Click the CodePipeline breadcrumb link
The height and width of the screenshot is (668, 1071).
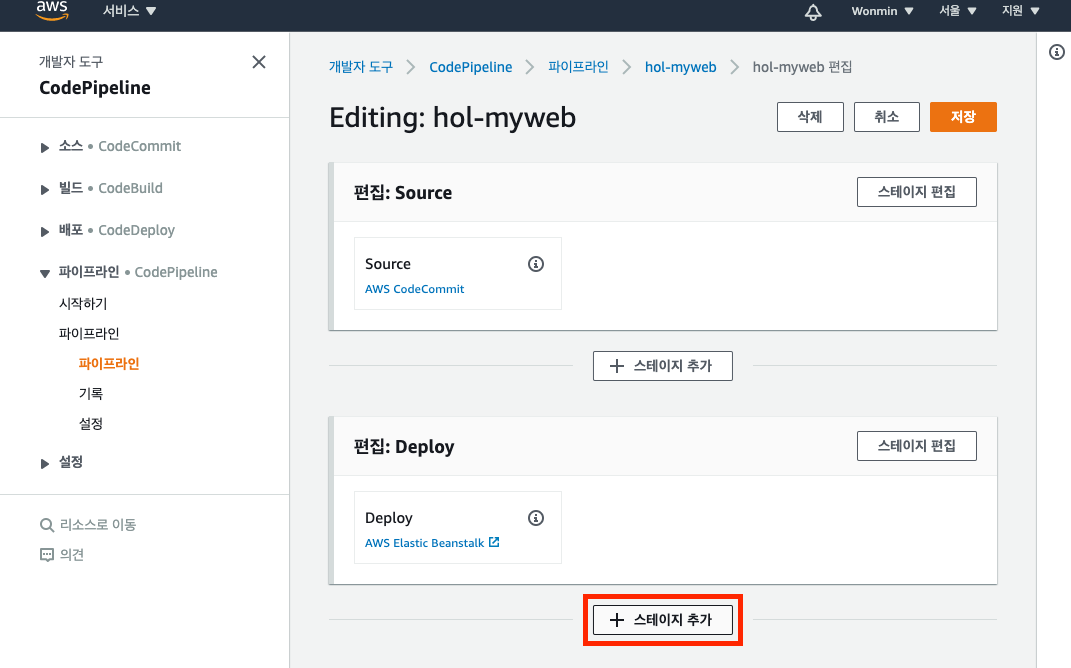pyautogui.click(x=471, y=67)
